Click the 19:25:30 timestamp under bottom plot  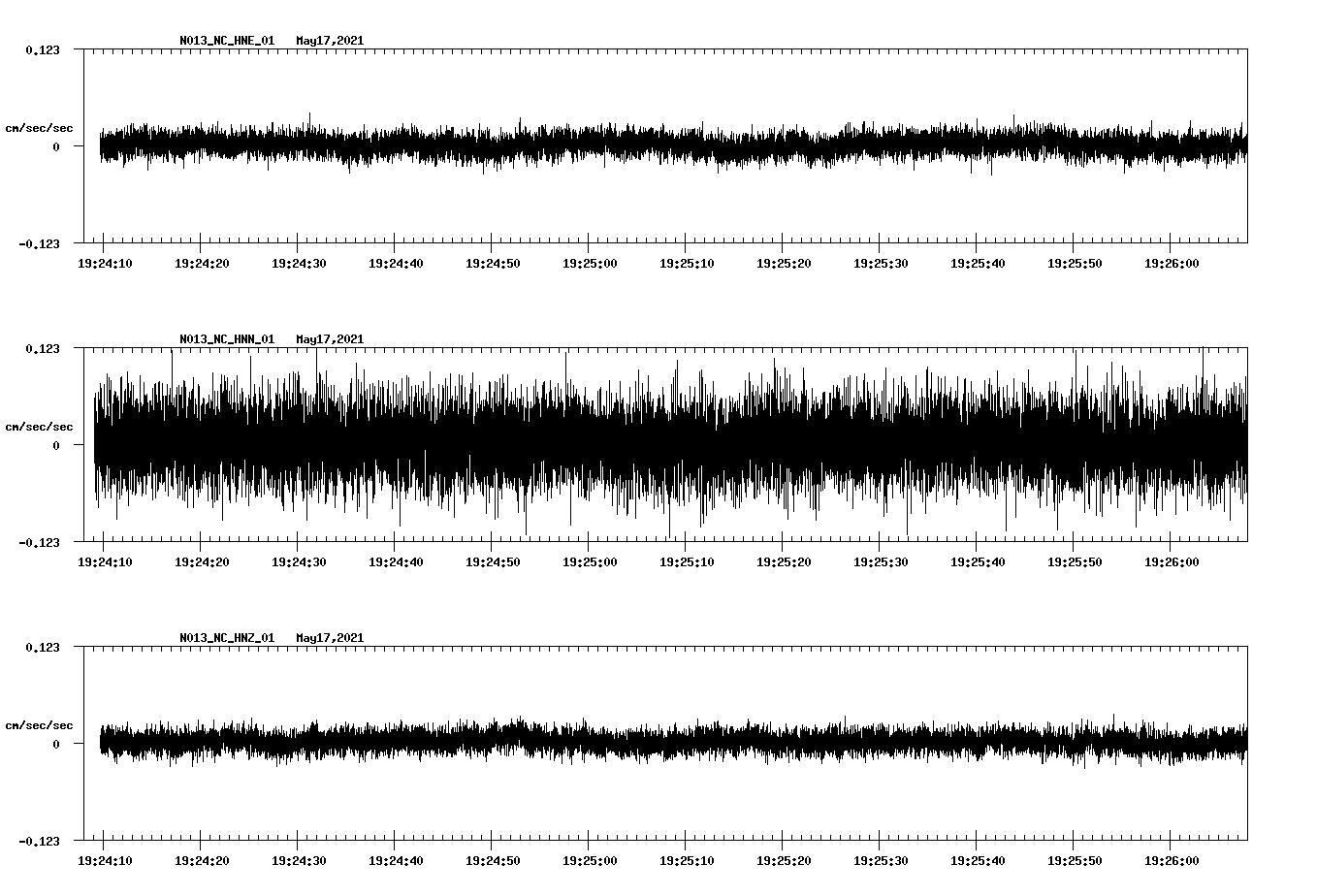click(883, 859)
